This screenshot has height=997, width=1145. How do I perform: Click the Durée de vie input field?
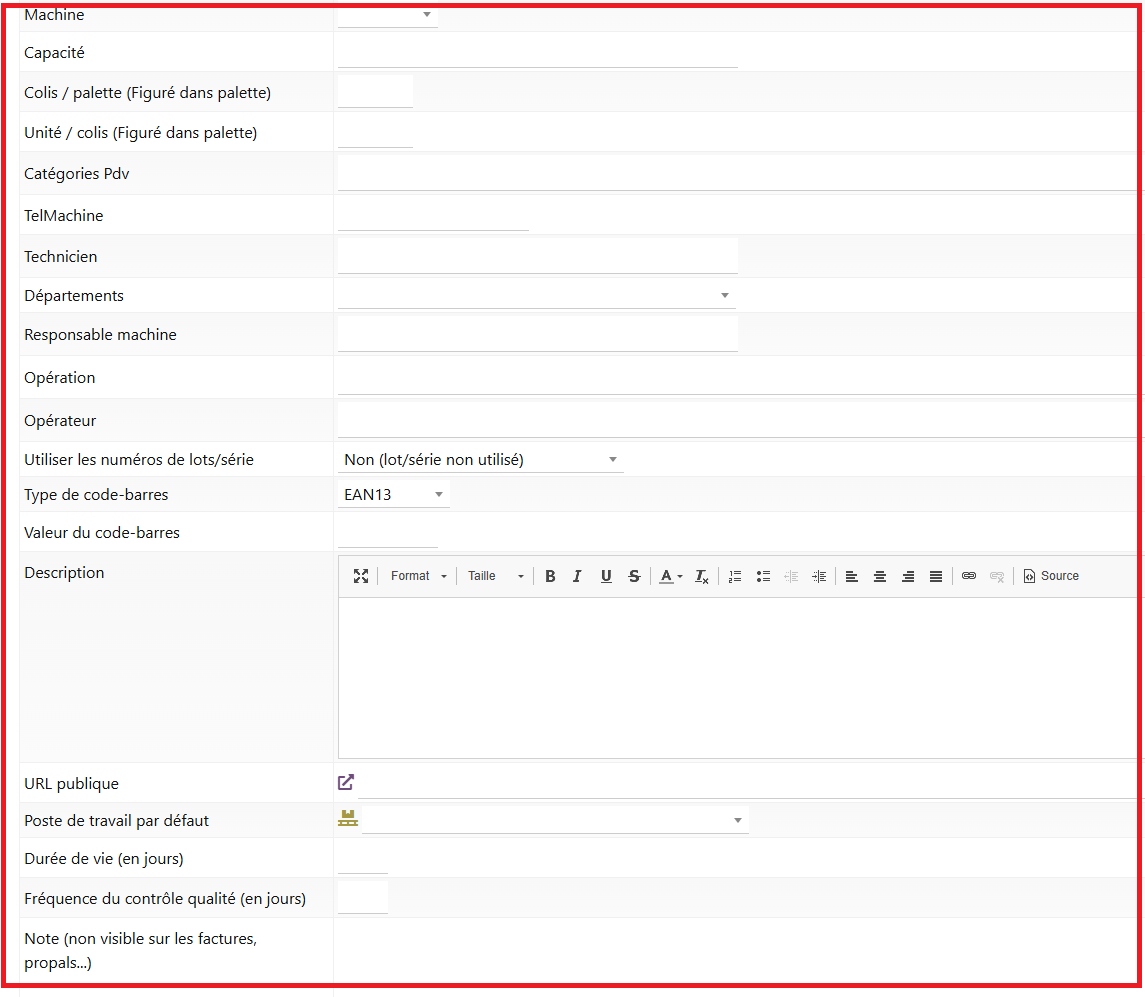(363, 858)
